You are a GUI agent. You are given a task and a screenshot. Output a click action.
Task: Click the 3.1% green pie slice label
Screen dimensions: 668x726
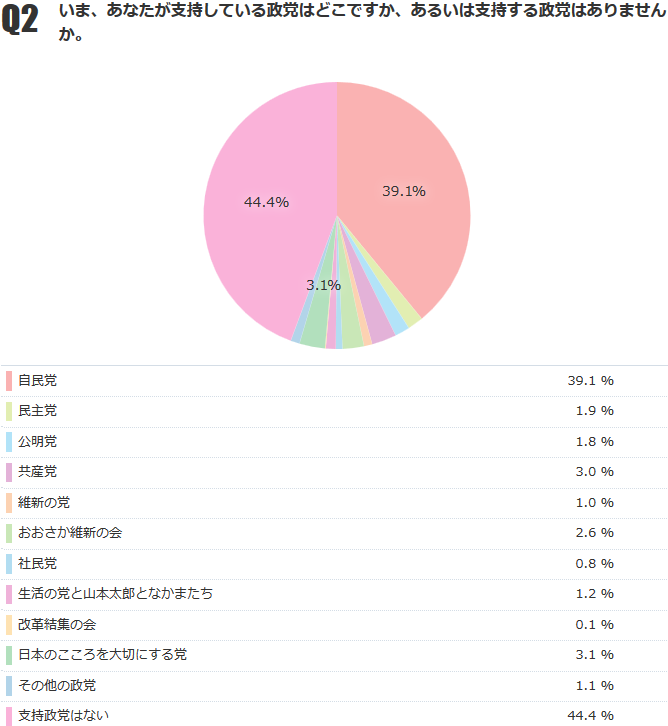point(323,285)
